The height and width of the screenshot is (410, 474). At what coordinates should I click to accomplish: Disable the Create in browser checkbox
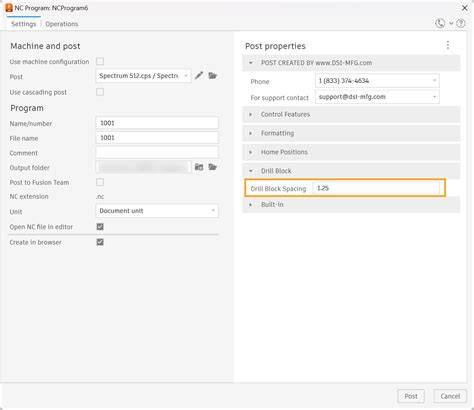[x=100, y=242]
